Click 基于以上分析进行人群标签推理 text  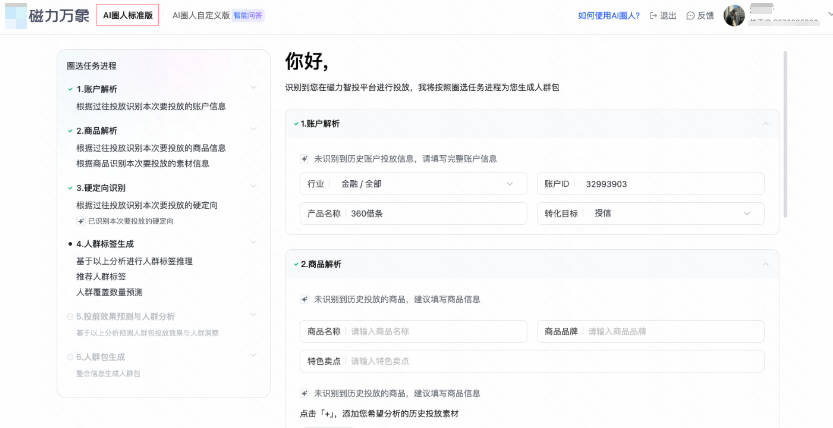pyautogui.click(x=134, y=261)
